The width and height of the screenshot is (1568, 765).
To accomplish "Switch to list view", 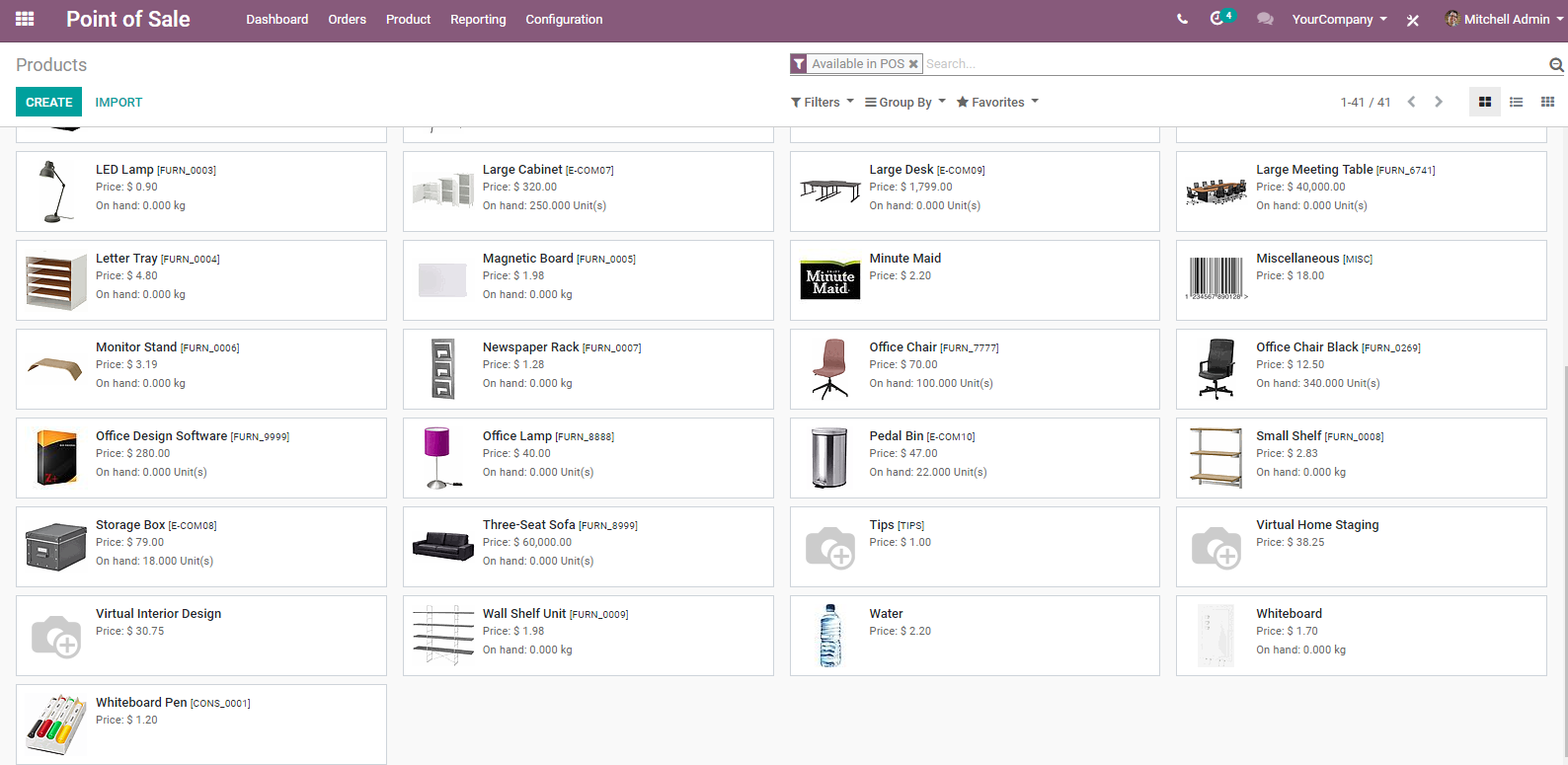I will coord(1517,102).
